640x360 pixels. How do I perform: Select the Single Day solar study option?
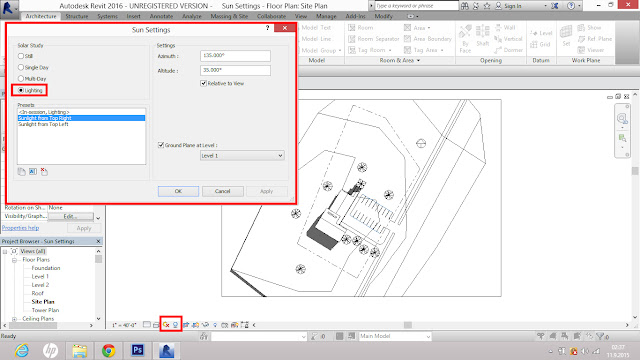[21, 67]
